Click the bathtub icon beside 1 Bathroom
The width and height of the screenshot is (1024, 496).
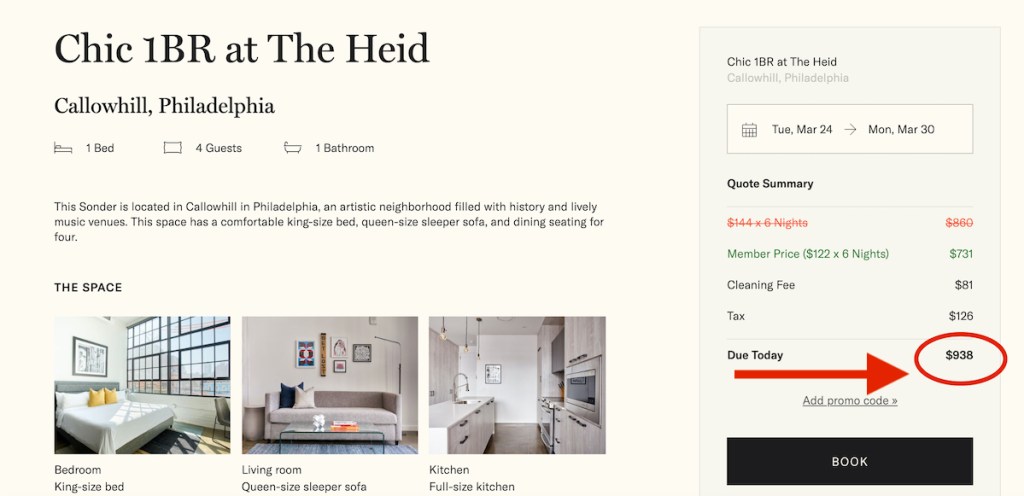tap(293, 148)
